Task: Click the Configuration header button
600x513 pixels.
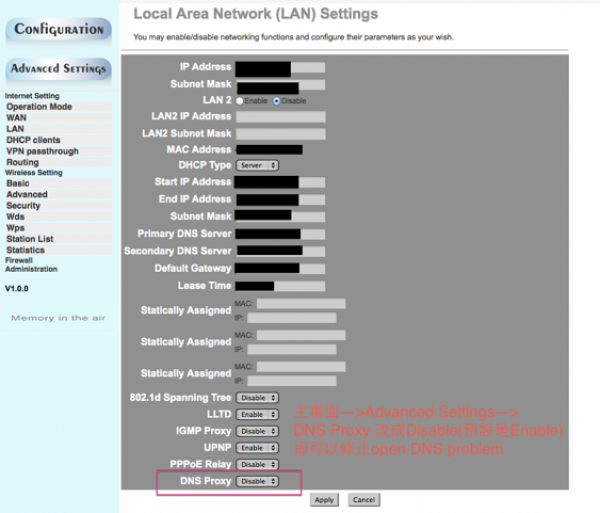Action: 58,29
